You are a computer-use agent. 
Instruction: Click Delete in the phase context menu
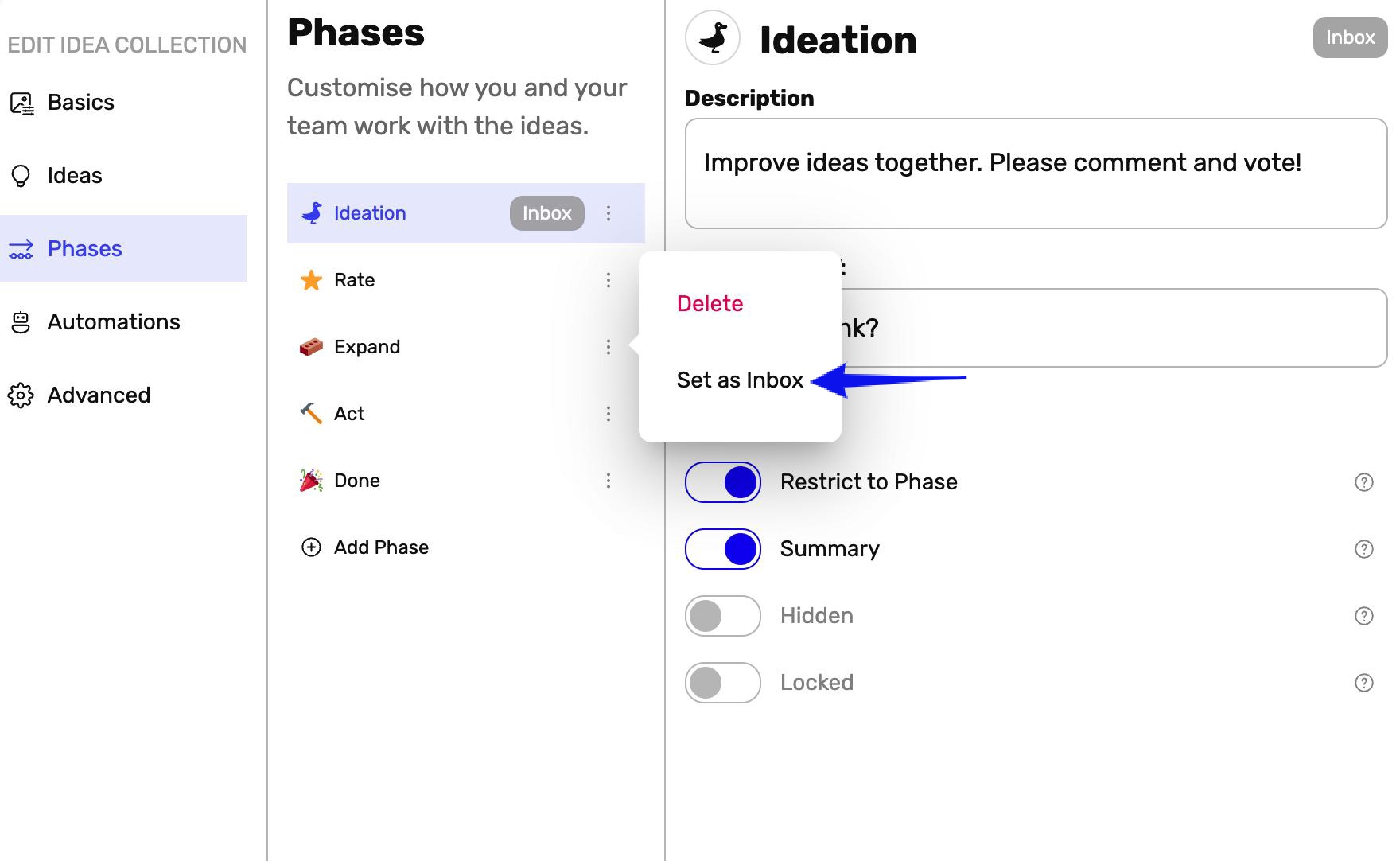pos(710,303)
